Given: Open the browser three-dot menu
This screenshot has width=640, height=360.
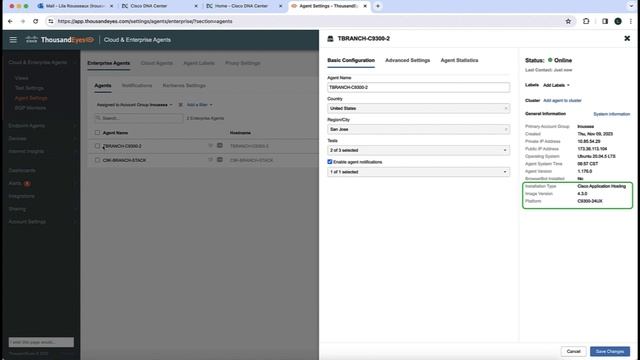Looking at the screenshot, I should tap(631, 21).
